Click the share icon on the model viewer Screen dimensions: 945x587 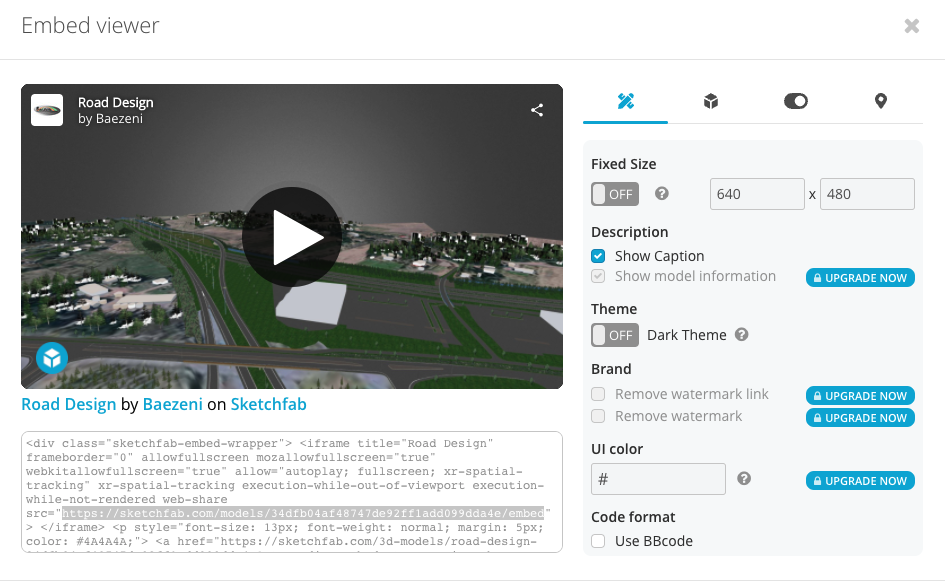coord(537,110)
